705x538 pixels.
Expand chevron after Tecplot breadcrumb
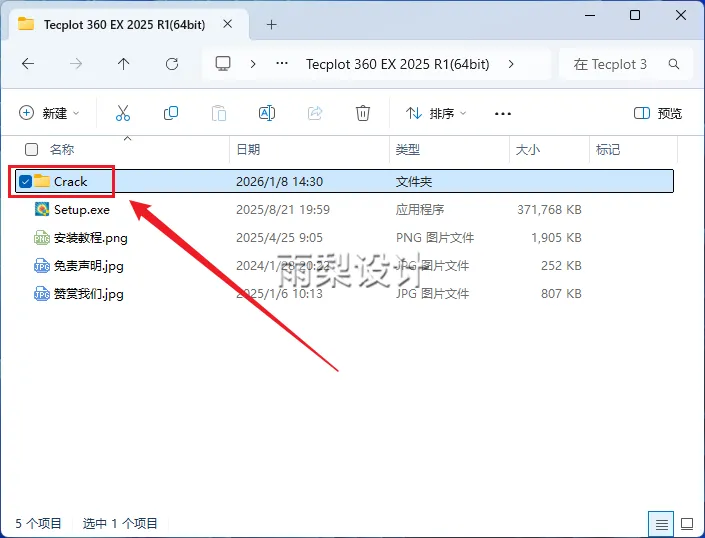511,64
